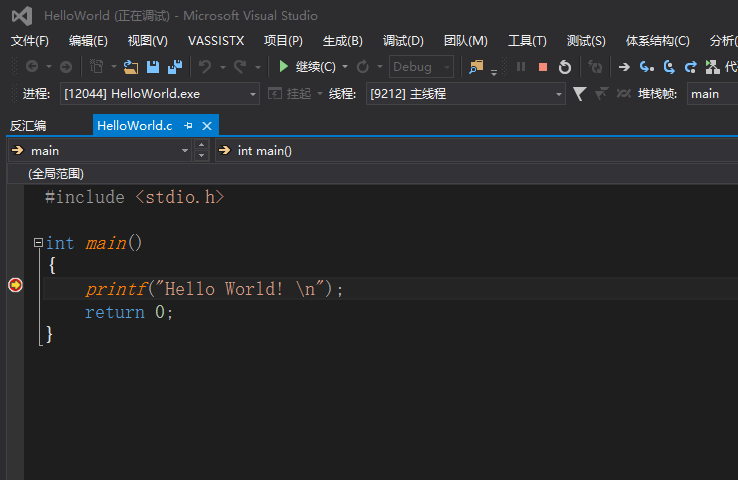The width and height of the screenshot is (738, 480).
Task: Click the thread filter funnel icon
Action: (x=579, y=94)
